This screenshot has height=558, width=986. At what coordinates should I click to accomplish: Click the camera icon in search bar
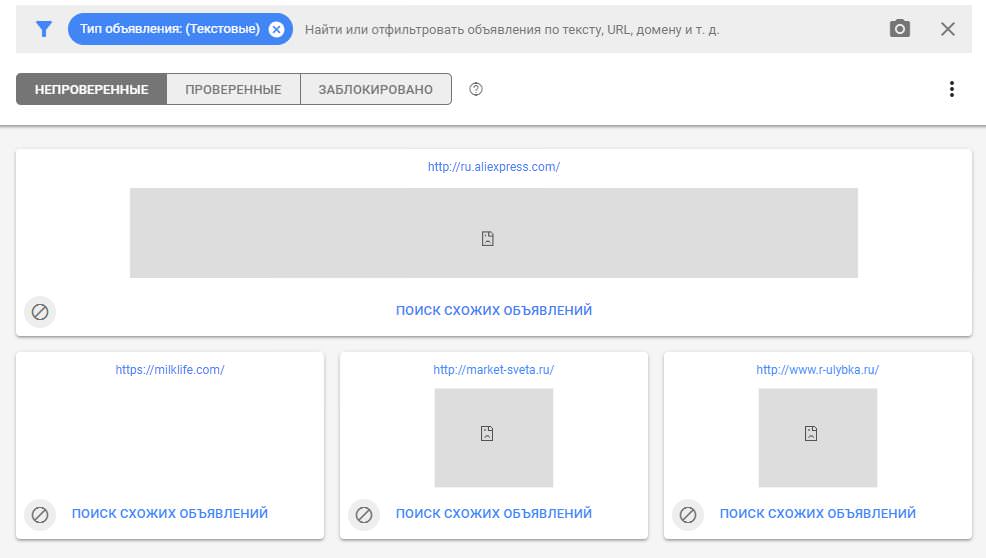[x=900, y=29]
